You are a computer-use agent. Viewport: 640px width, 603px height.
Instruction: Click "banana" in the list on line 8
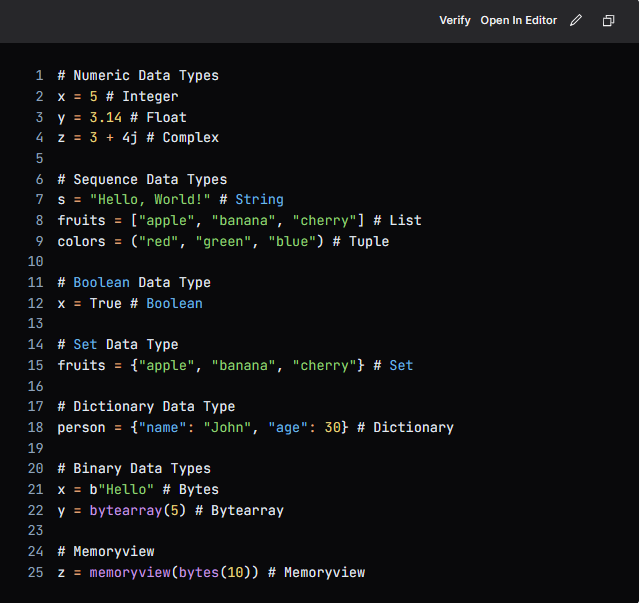(x=243, y=220)
